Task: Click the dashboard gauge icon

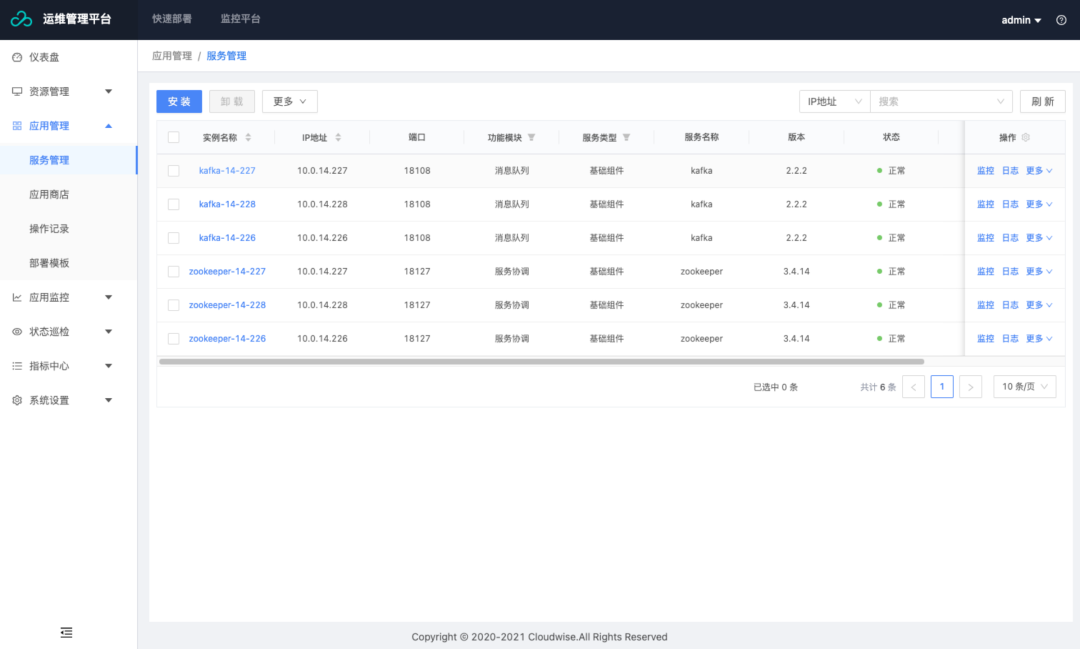Action: [17, 57]
